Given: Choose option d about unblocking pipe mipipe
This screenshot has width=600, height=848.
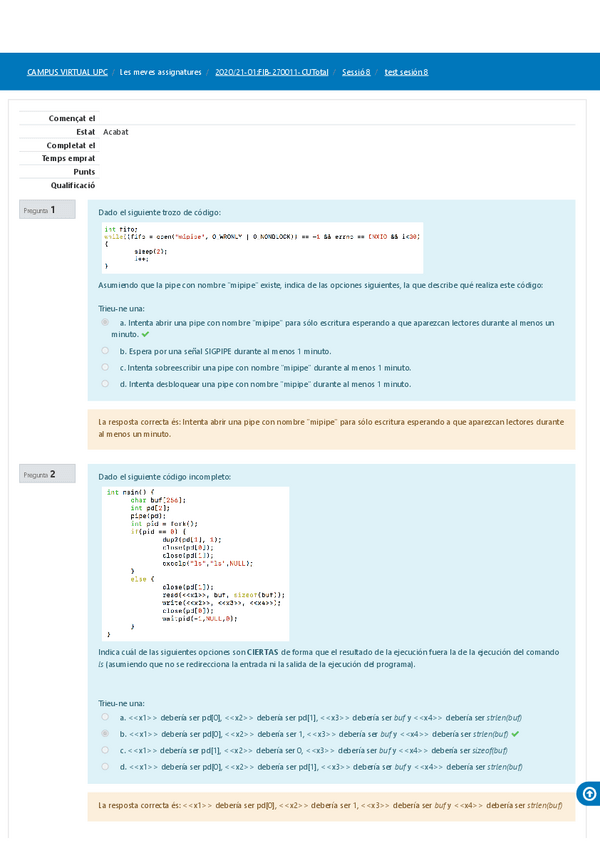Looking at the screenshot, I should point(105,383).
